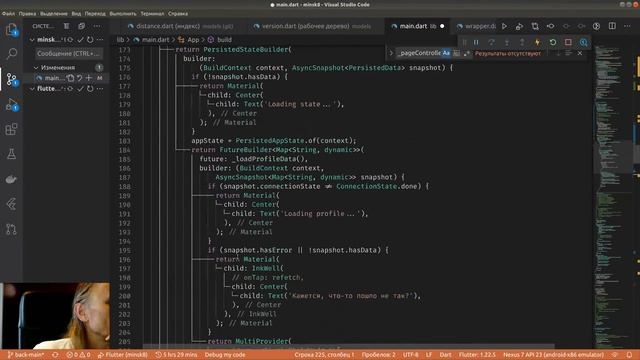The width and height of the screenshot is (640, 360).
Task: Open the Справка menu
Action: click(x=178, y=13)
